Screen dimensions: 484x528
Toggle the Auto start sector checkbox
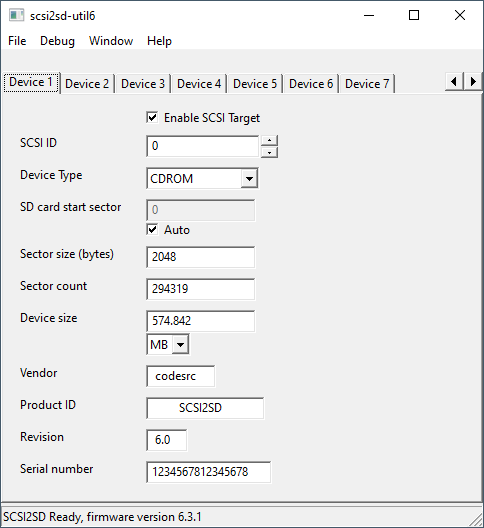(152, 230)
